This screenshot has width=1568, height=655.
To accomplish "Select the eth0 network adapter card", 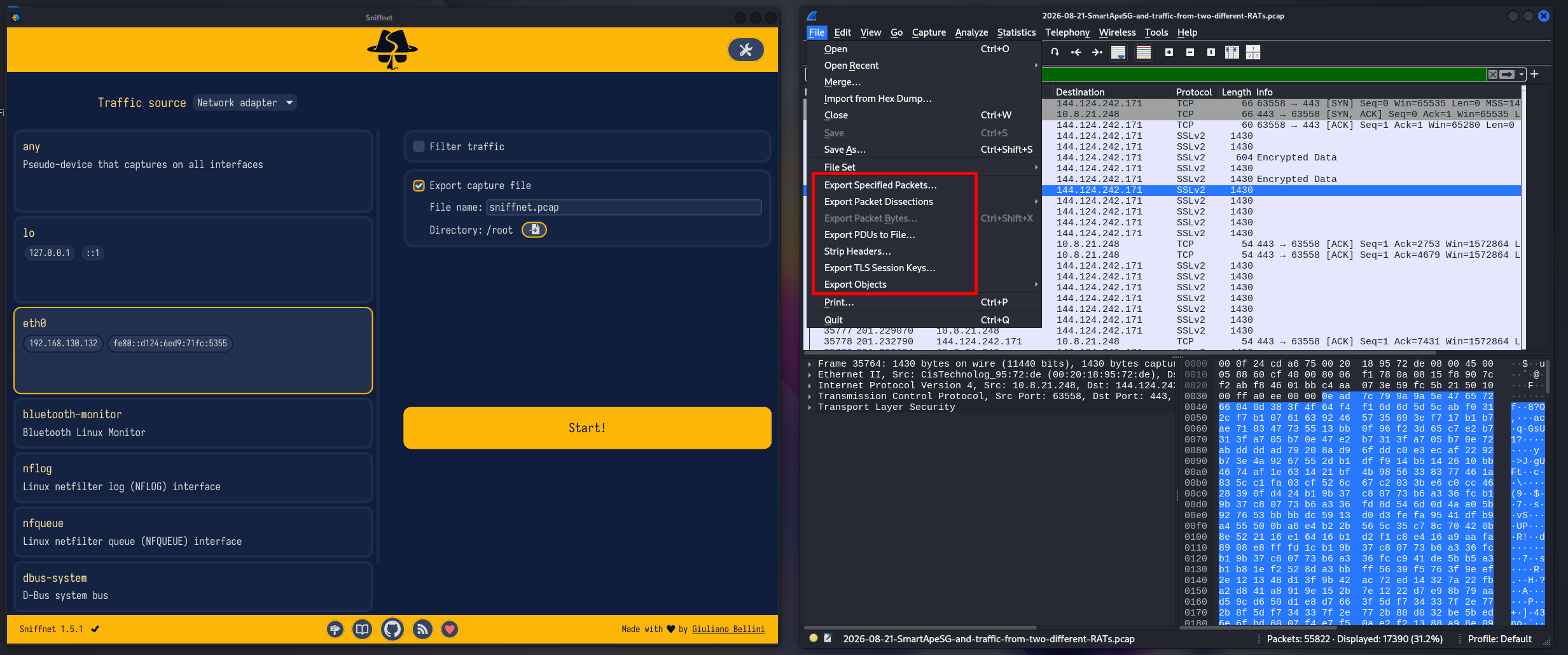I will click(193, 351).
